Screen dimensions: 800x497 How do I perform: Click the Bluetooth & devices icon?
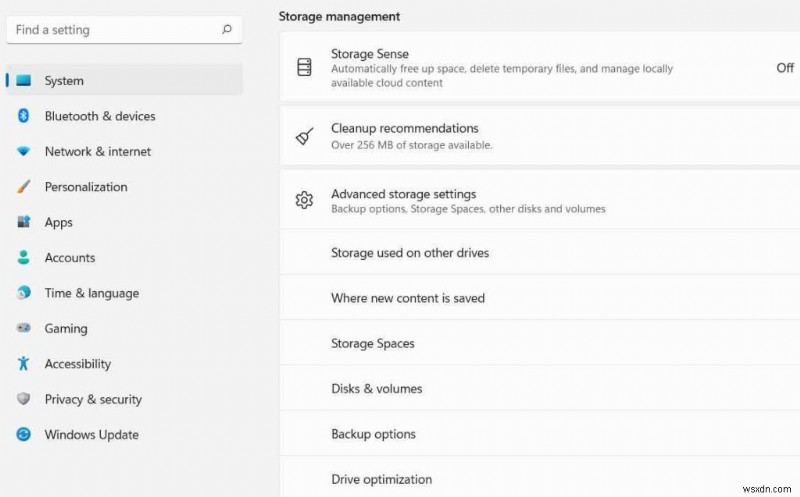click(x=24, y=116)
